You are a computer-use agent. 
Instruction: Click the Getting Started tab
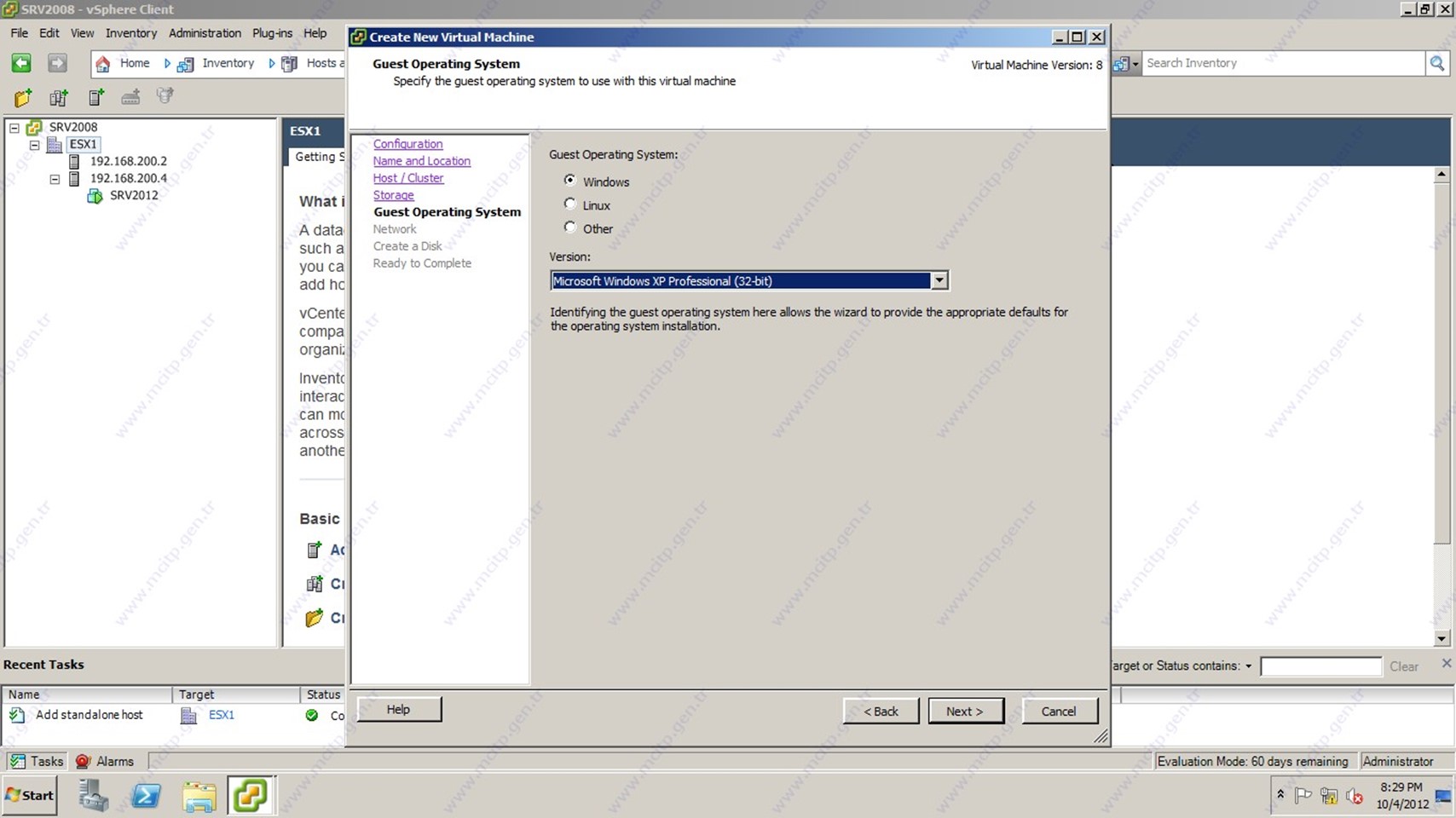coord(316,157)
